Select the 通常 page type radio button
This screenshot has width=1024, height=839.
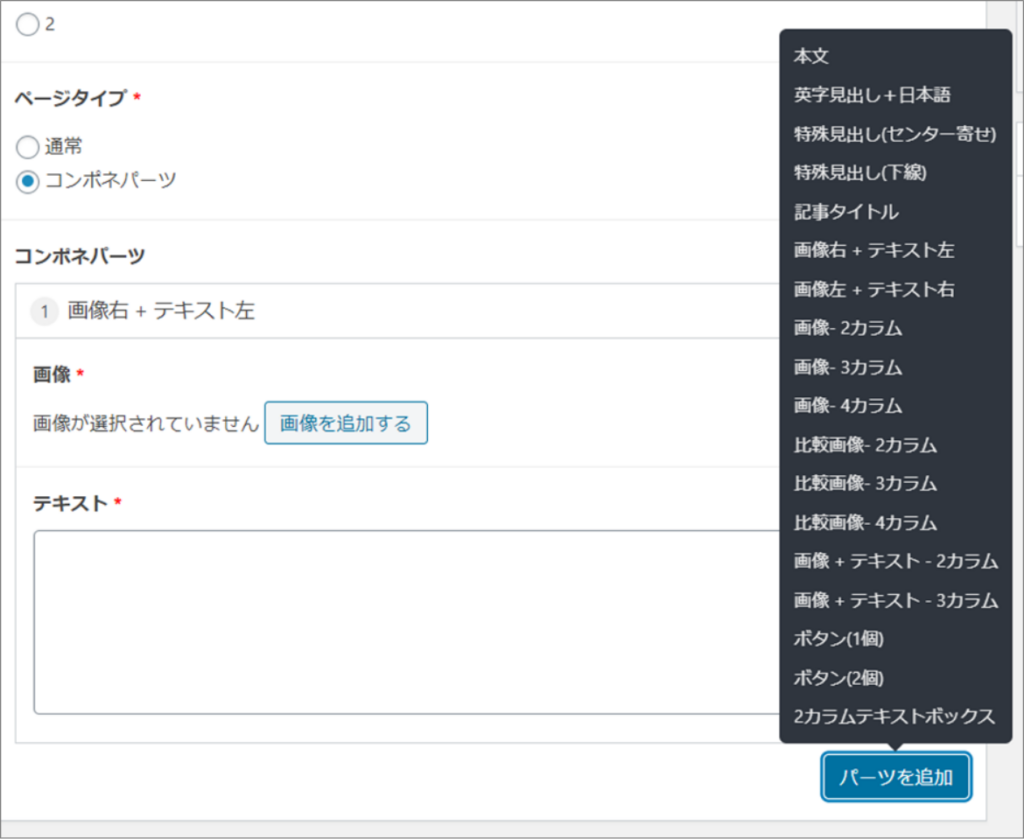(x=28, y=148)
